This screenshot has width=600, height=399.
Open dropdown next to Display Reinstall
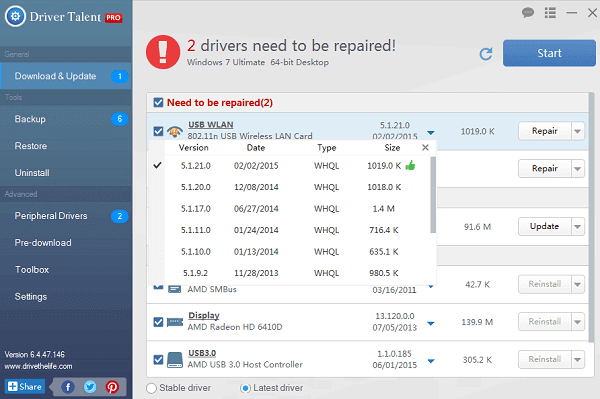pos(577,322)
